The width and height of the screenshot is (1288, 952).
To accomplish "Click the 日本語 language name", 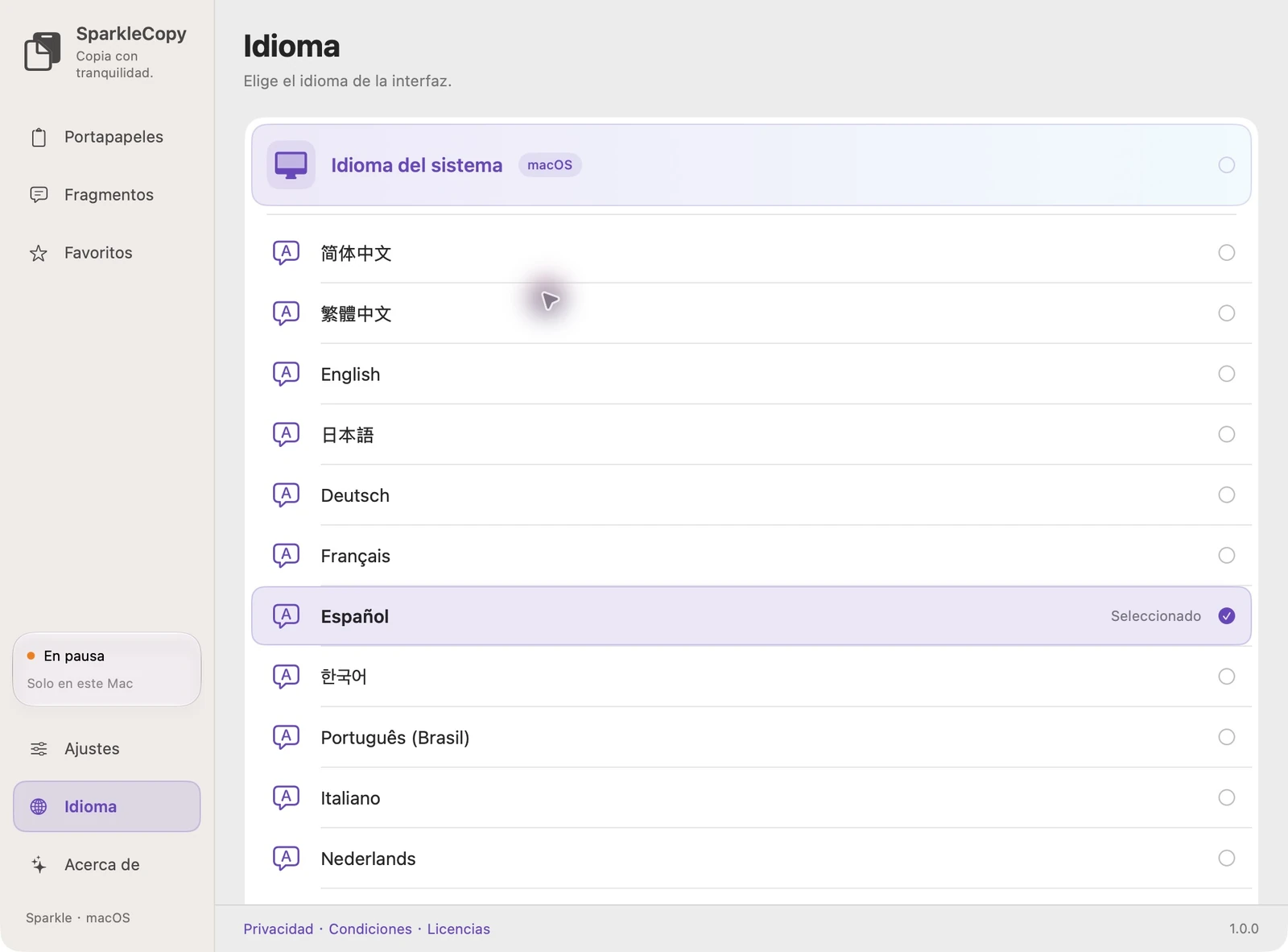I will pyautogui.click(x=348, y=435).
